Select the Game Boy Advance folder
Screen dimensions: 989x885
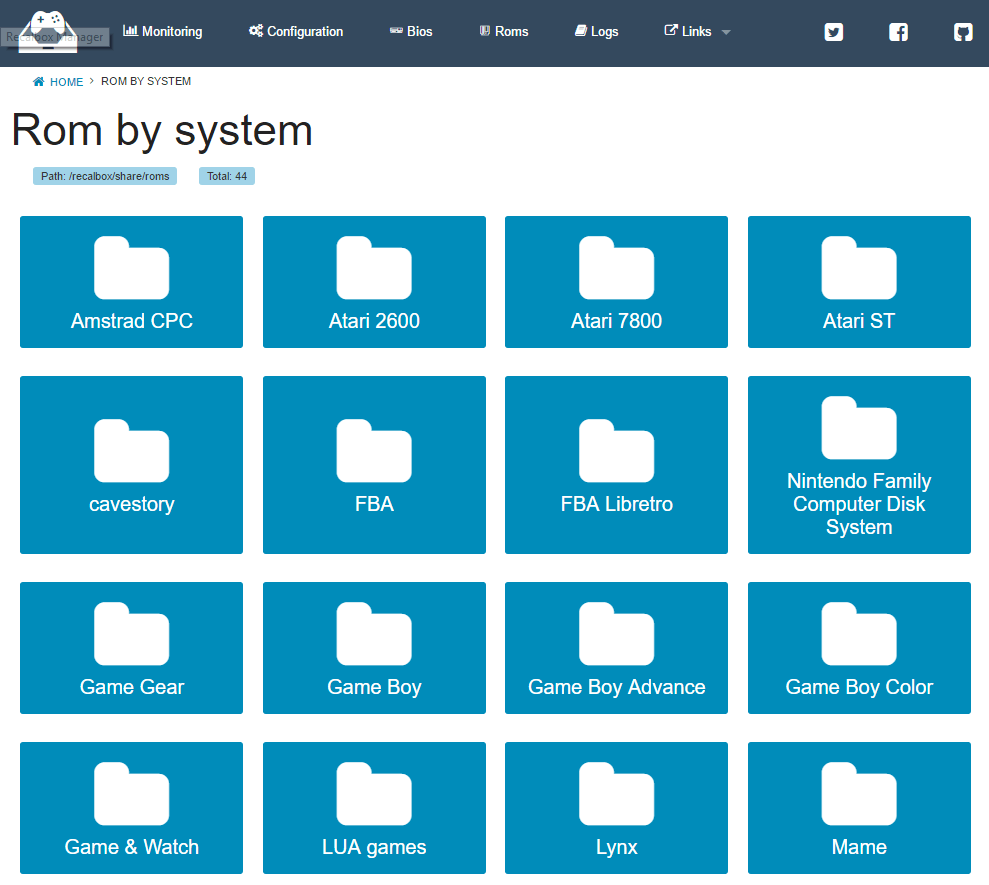coord(616,648)
